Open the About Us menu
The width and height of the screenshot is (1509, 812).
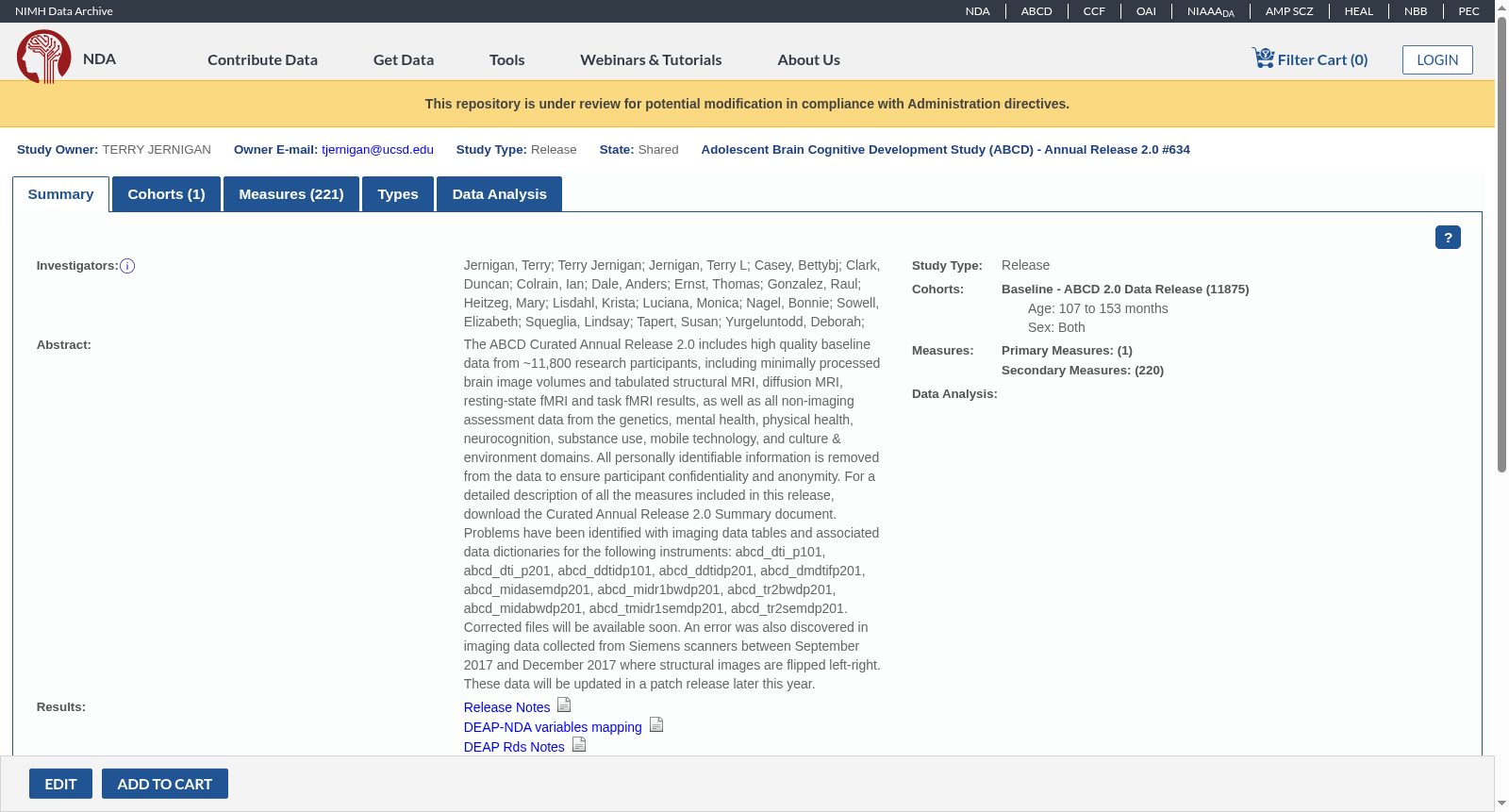click(808, 59)
